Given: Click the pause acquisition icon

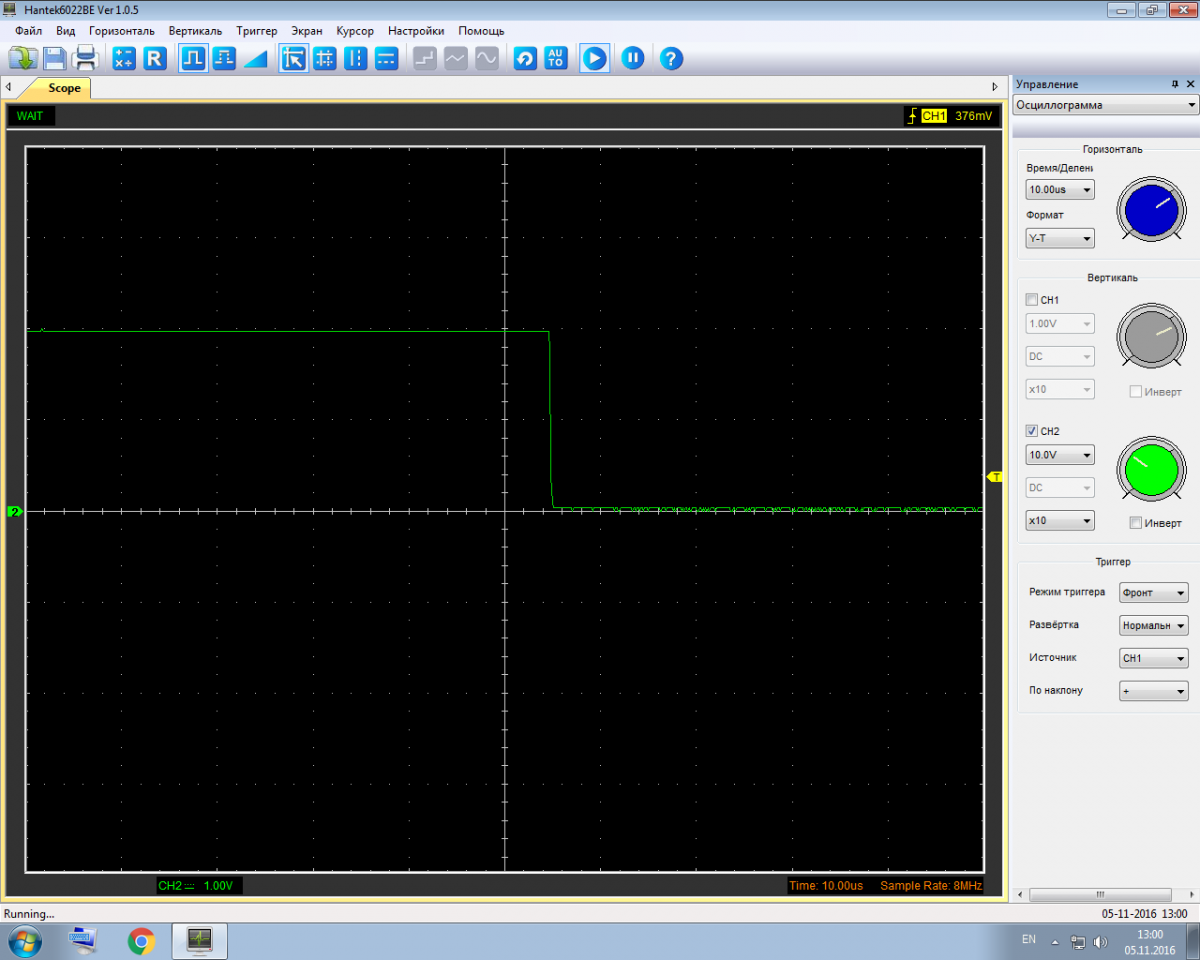Looking at the screenshot, I should [632, 58].
